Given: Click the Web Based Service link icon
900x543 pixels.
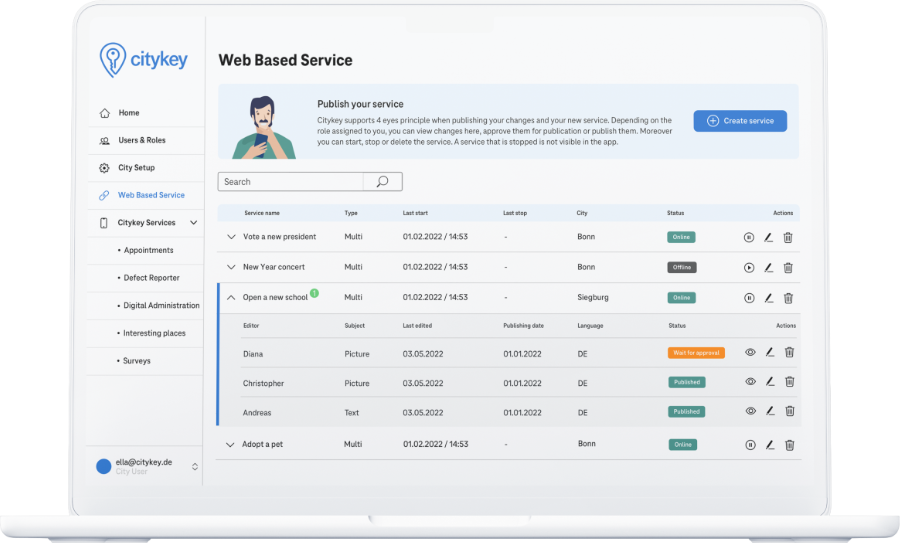Looking at the screenshot, I should coord(104,195).
